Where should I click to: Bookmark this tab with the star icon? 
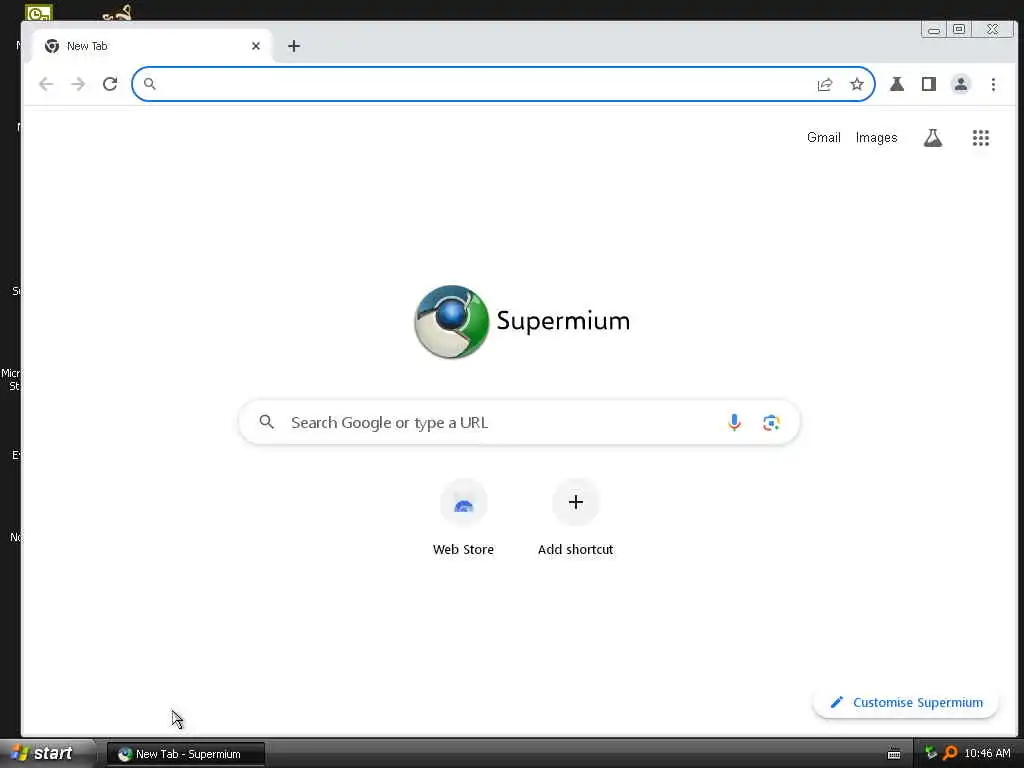pos(857,84)
